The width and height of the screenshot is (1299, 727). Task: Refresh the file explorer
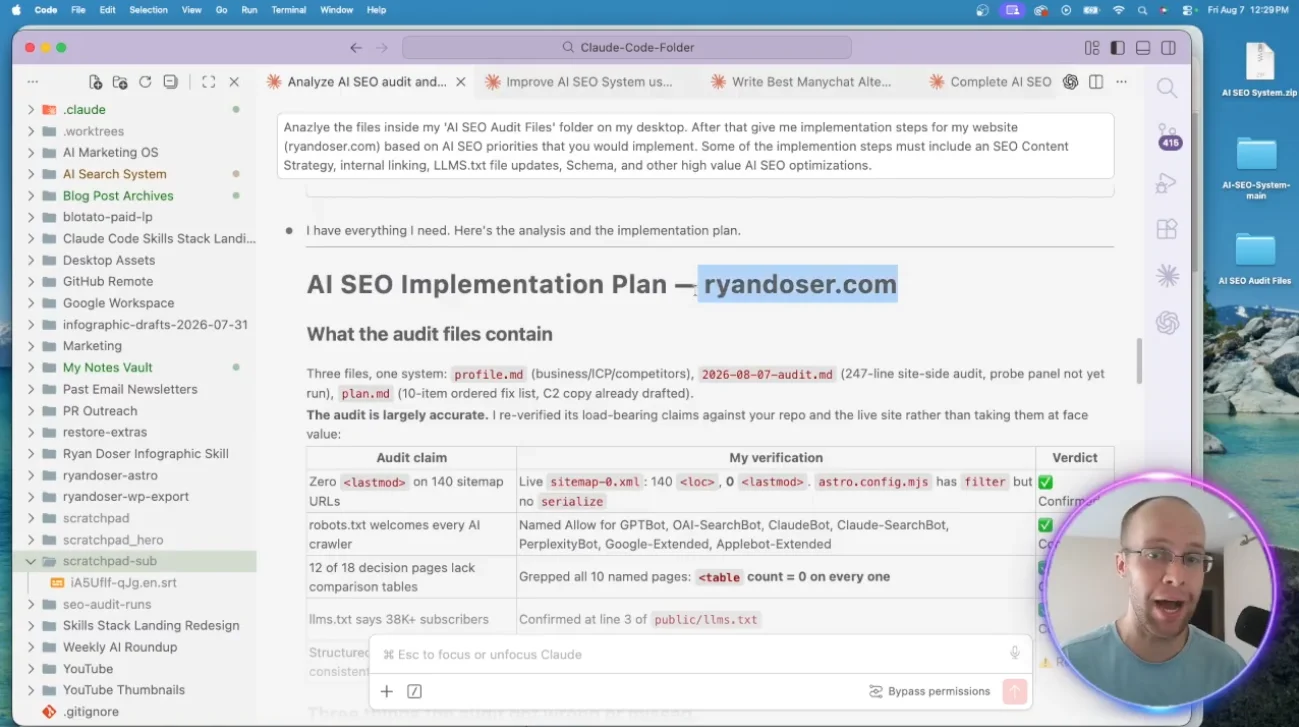click(145, 82)
